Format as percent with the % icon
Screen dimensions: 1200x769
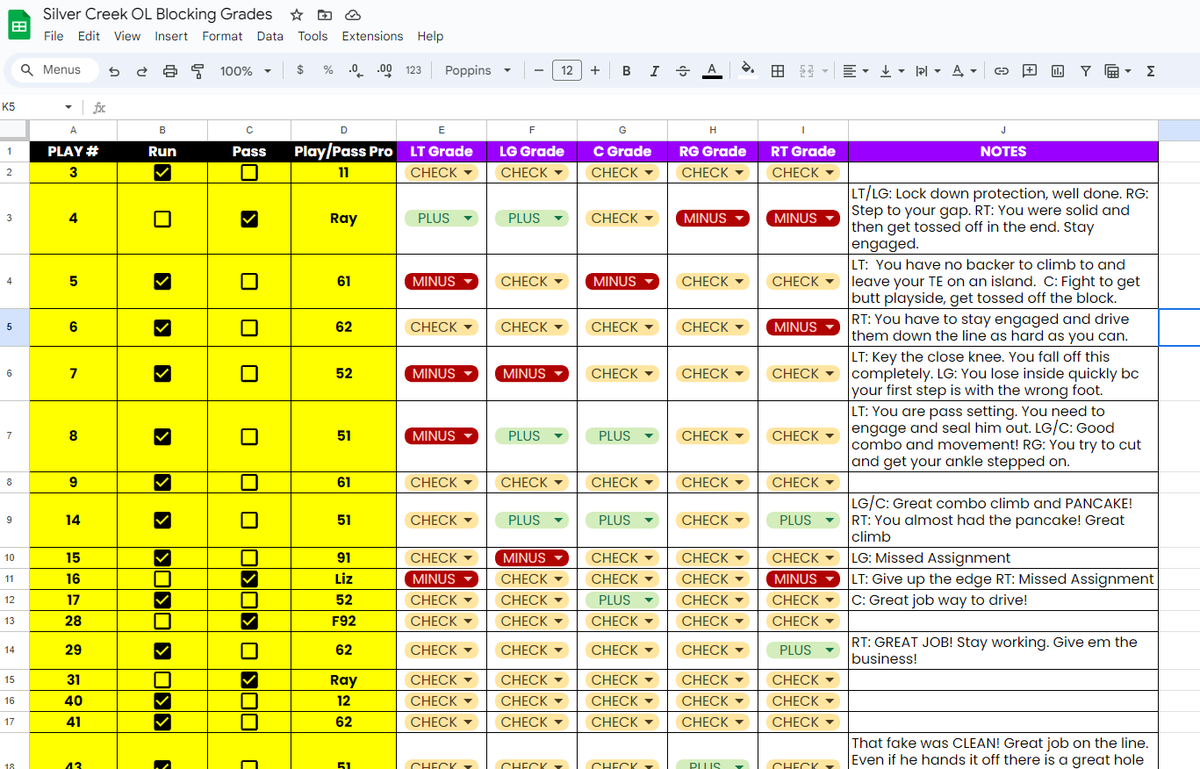pyautogui.click(x=328, y=71)
